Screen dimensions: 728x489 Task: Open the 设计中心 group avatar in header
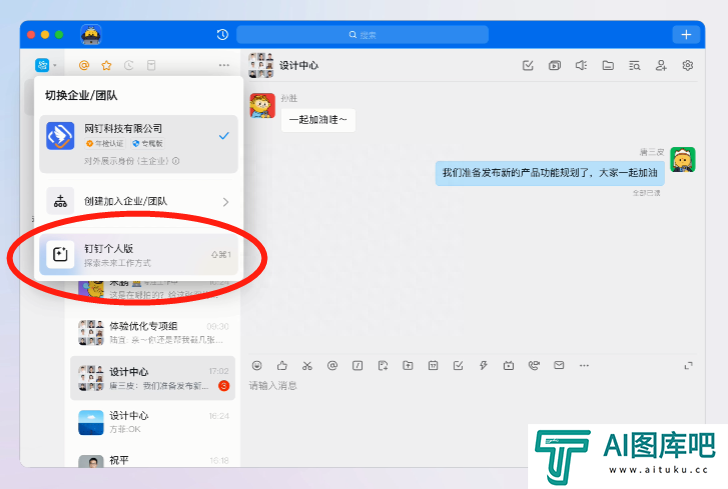pos(261,65)
